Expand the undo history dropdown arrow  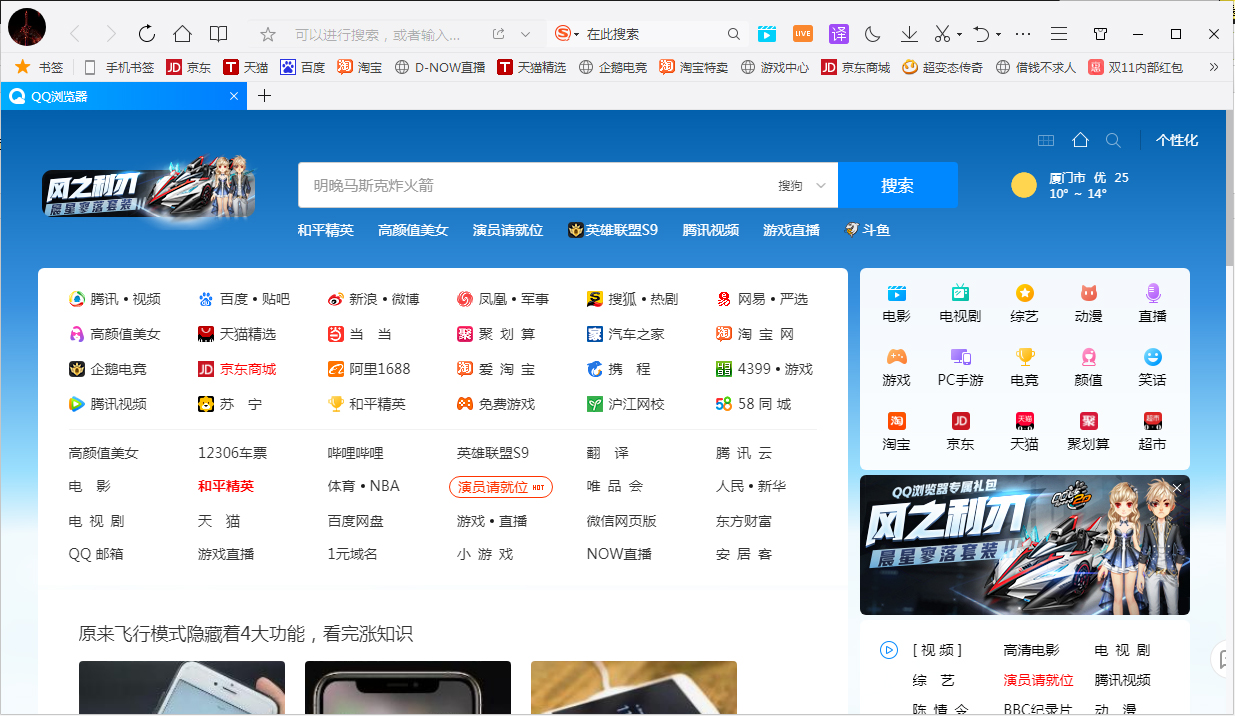998,33
